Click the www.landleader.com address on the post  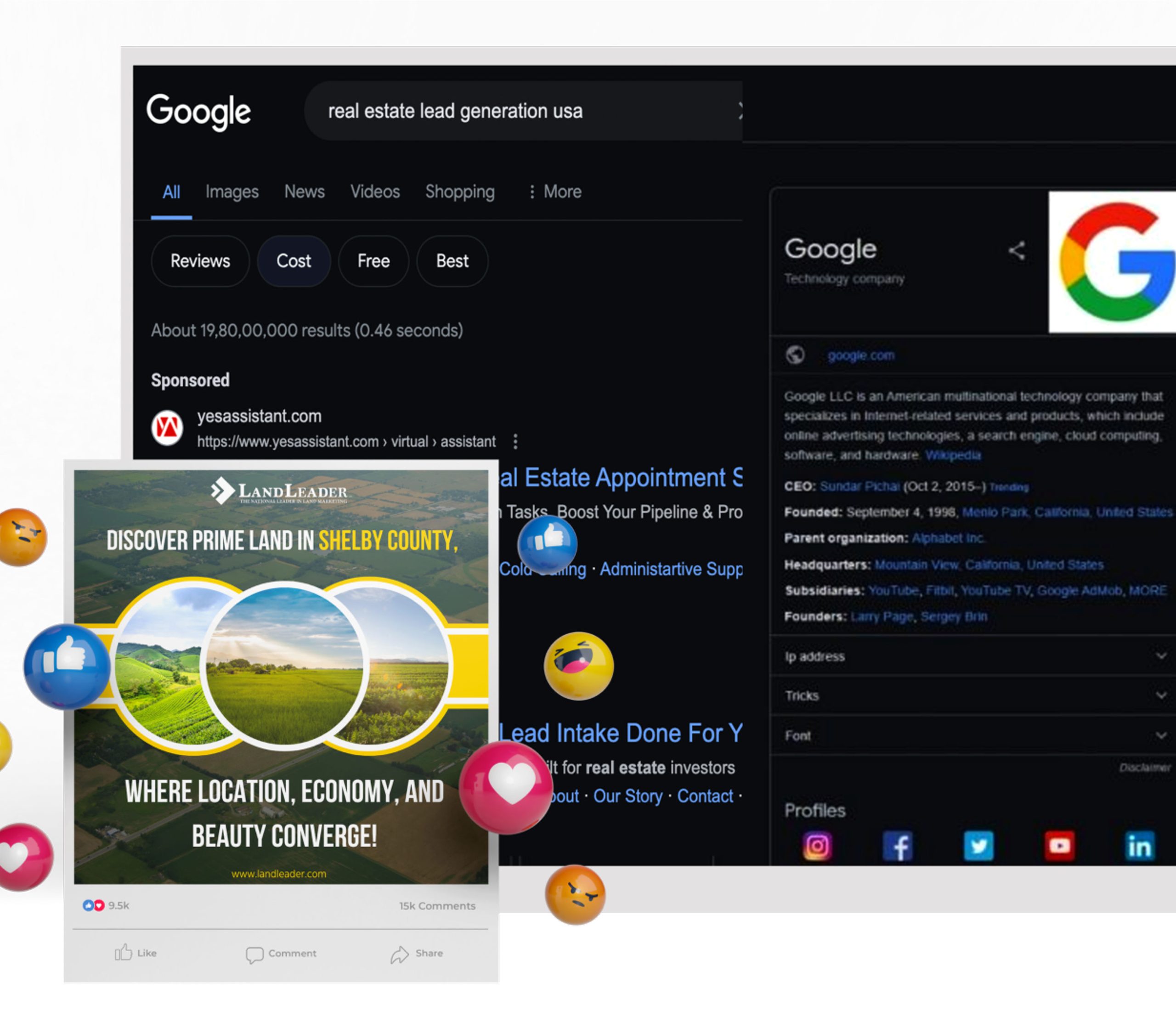coord(279,874)
